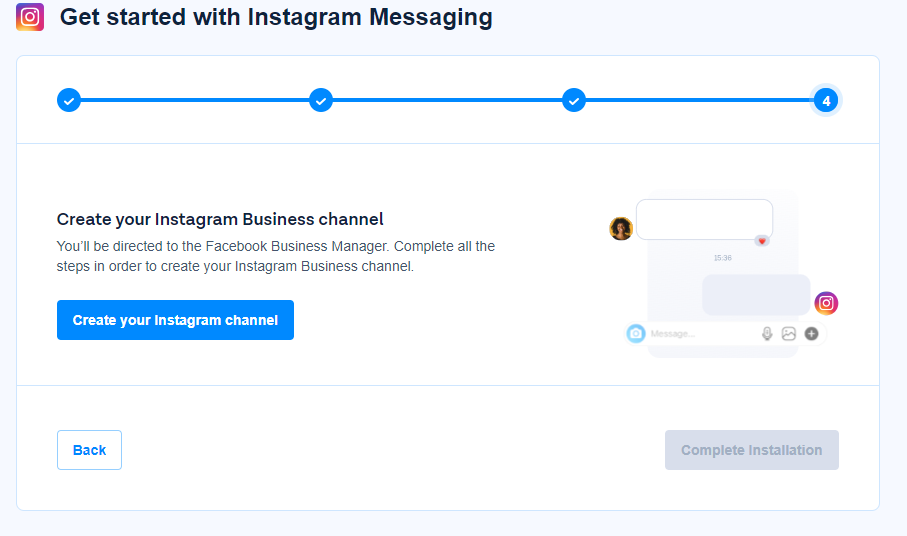The height and width of the screenshot is (536, 907).
Task: Select the third completed step checkmark
Action: click(574, 101)
